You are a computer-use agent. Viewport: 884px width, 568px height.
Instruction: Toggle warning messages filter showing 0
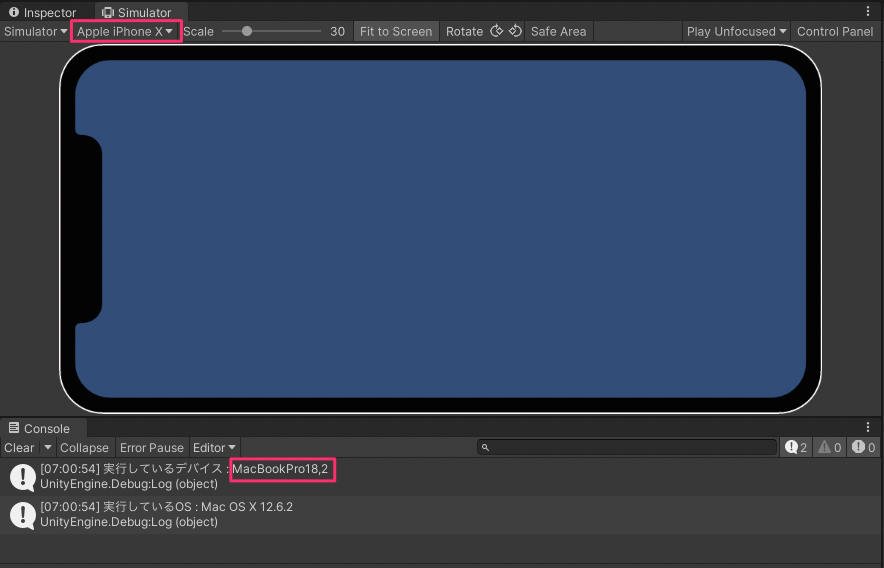[x=829, y=447]
